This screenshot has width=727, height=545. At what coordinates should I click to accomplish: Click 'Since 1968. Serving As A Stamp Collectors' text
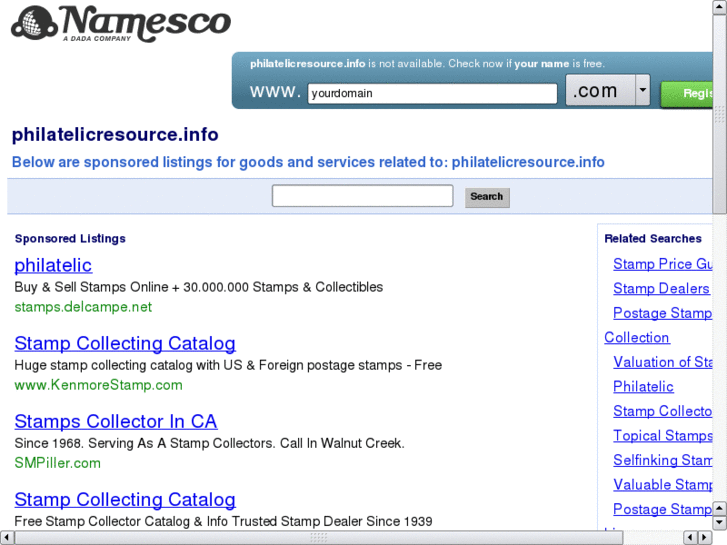(209, 443)
